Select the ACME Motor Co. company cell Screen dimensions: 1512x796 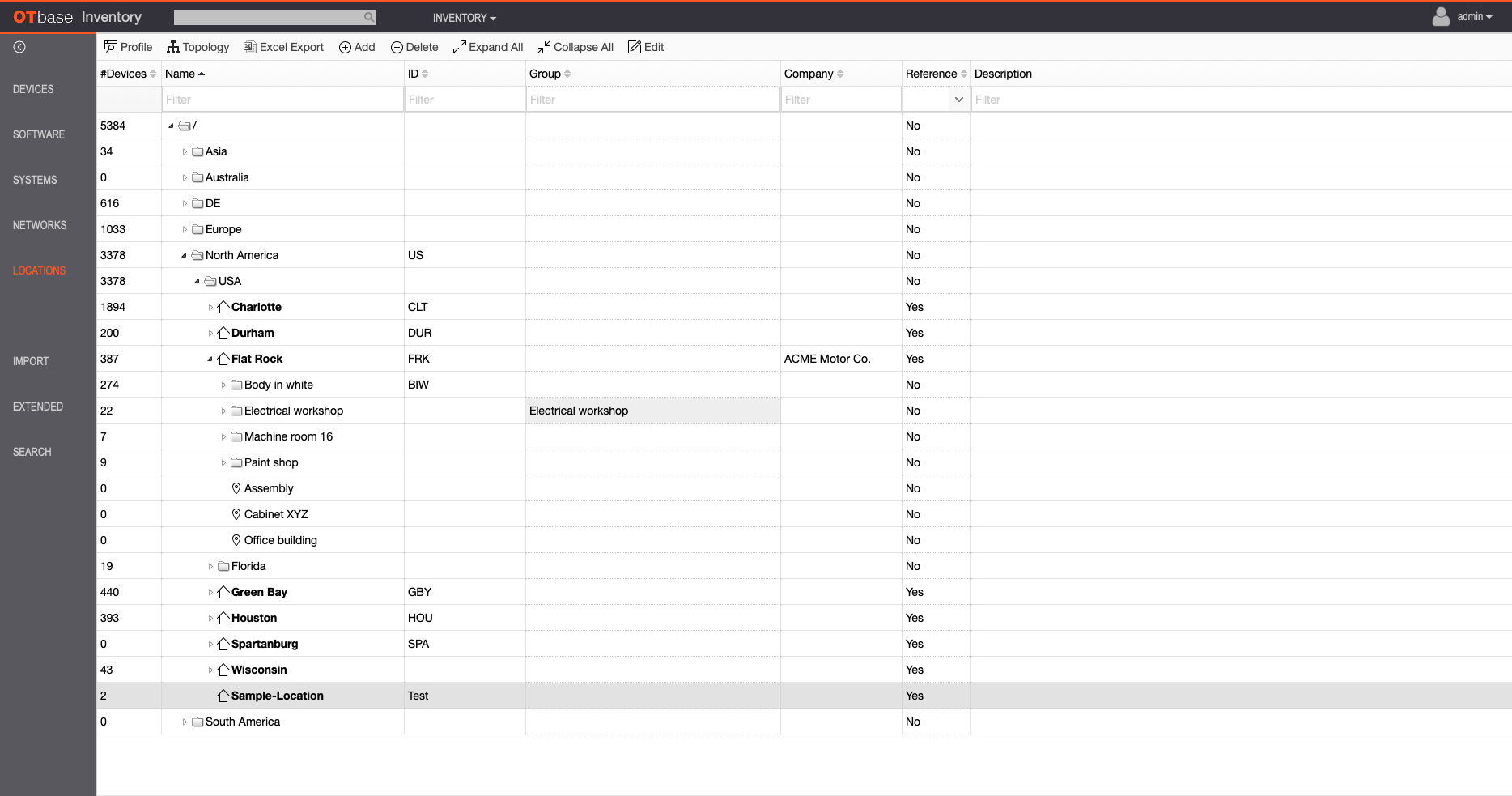tap(841, 359)
